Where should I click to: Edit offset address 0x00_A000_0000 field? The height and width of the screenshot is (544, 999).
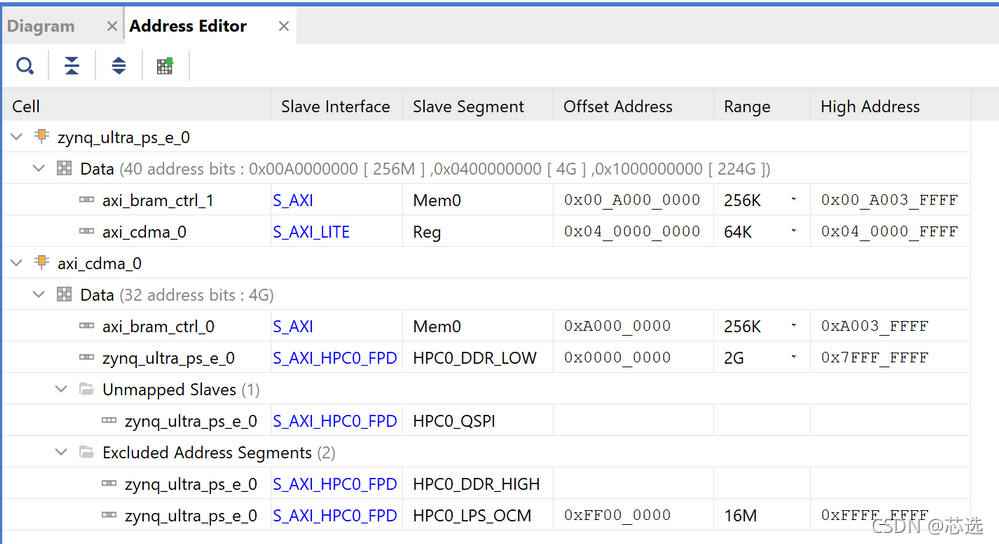coord(632,200)
